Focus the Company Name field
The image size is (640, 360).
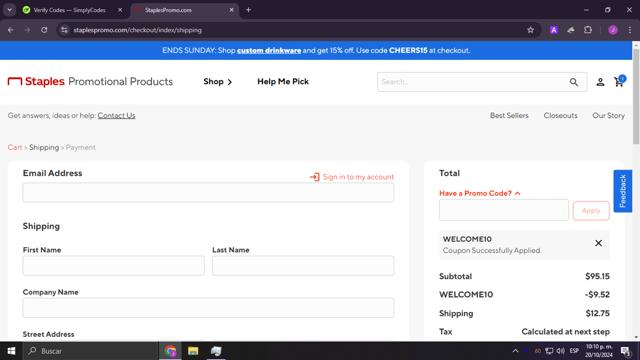click(x=208, y=307)
